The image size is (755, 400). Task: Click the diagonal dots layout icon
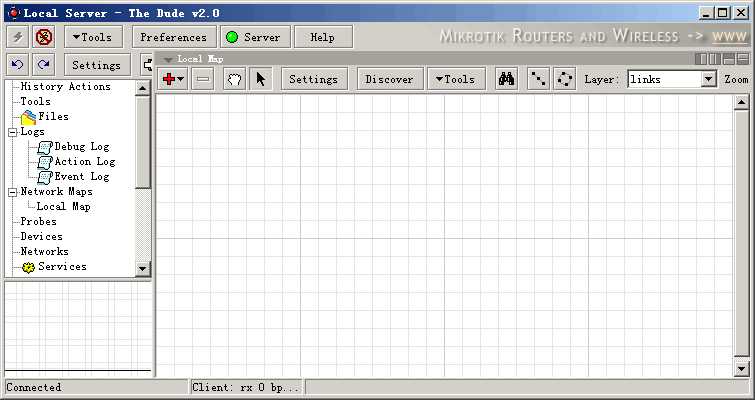click(538, 79)
